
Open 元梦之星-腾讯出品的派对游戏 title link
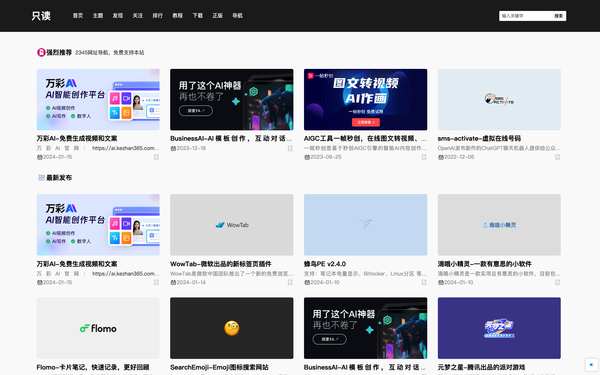click(481, 367)
